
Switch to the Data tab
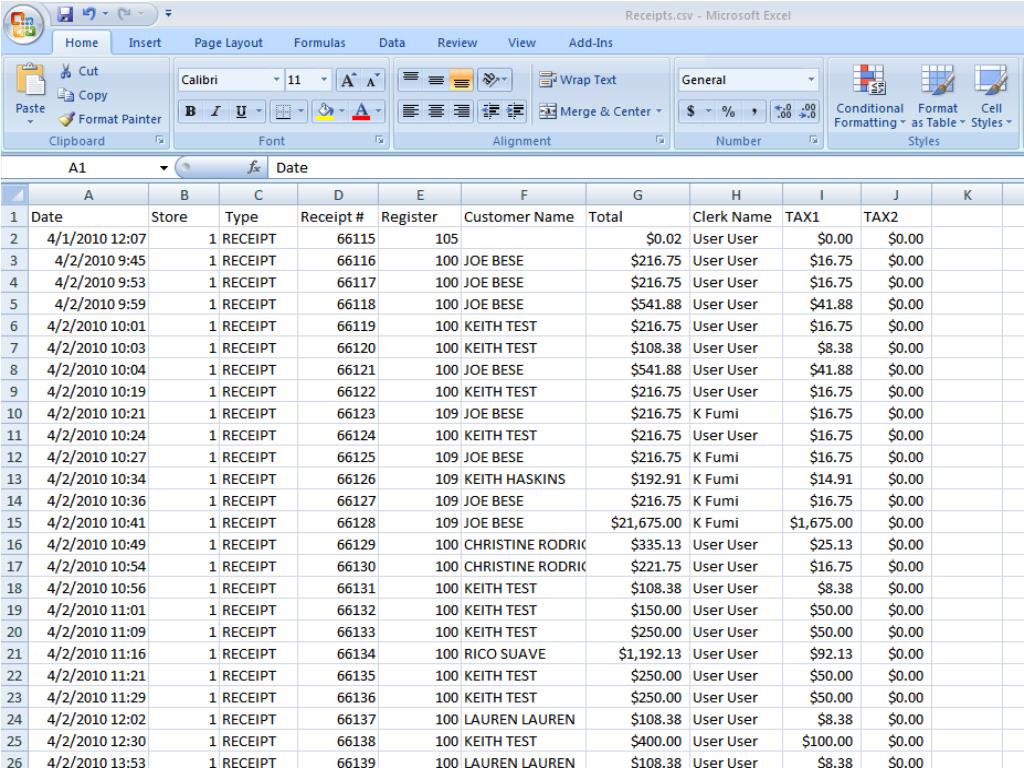point(392,43)
